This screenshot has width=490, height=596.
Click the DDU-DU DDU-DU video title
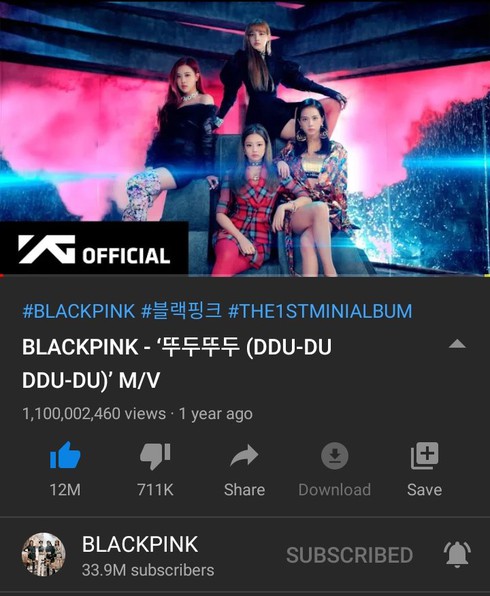click(x=177, y=363)
